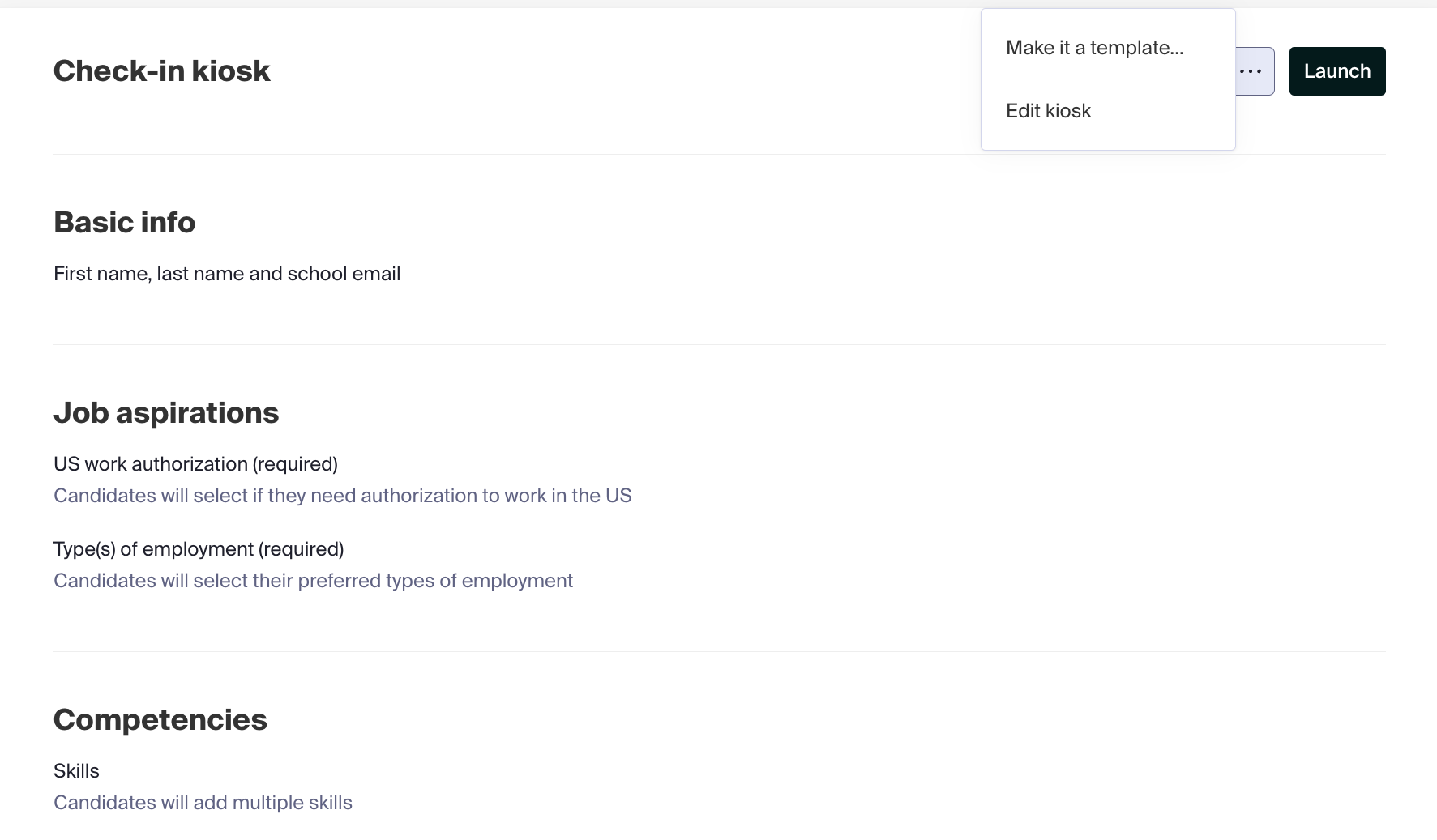Click "Candidates will add multiple skills" text

pyautogui.click(x=203, y=803)
